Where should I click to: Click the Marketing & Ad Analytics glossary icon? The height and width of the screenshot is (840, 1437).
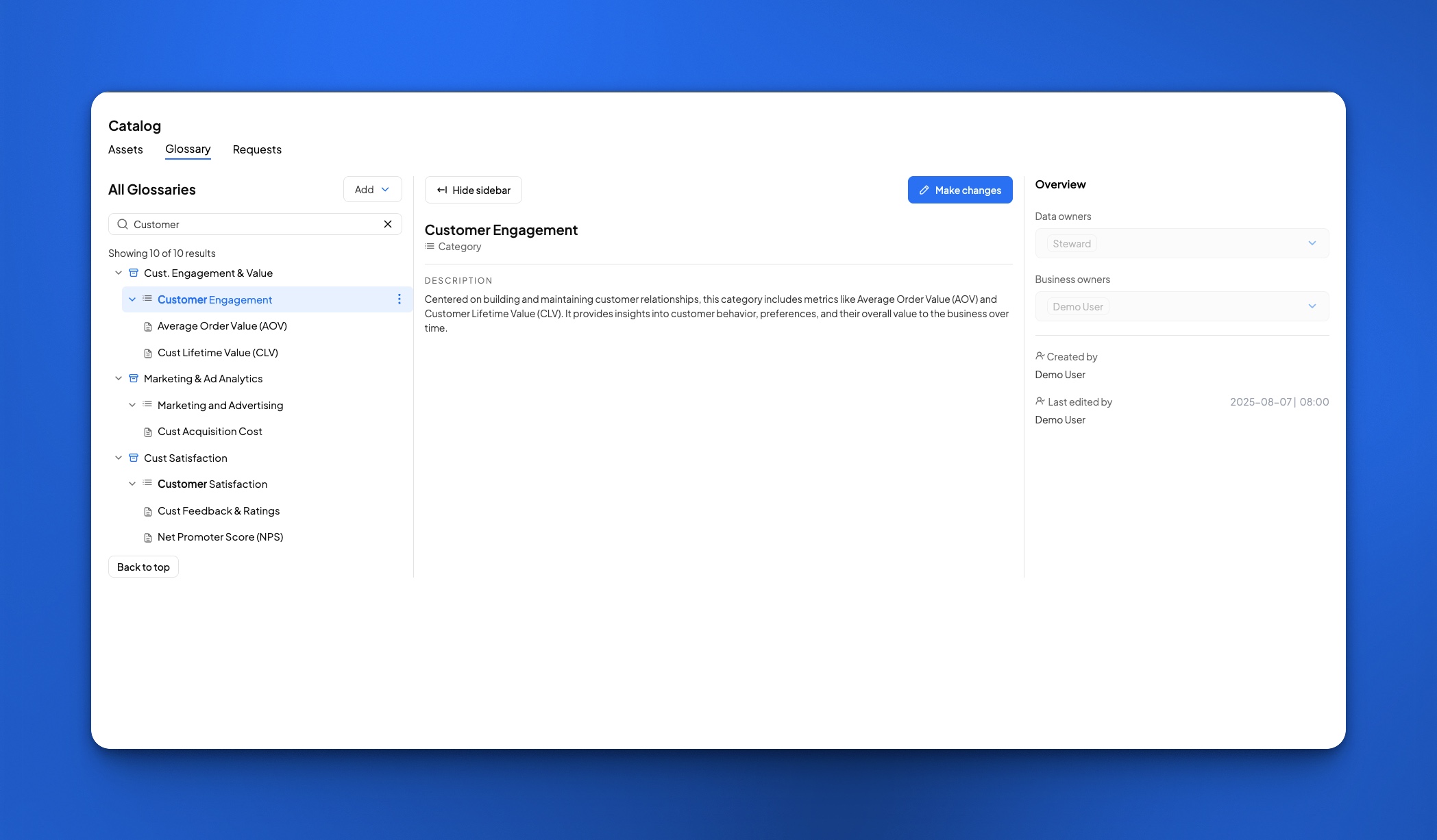pyautogui.click(x=134, y=378)
